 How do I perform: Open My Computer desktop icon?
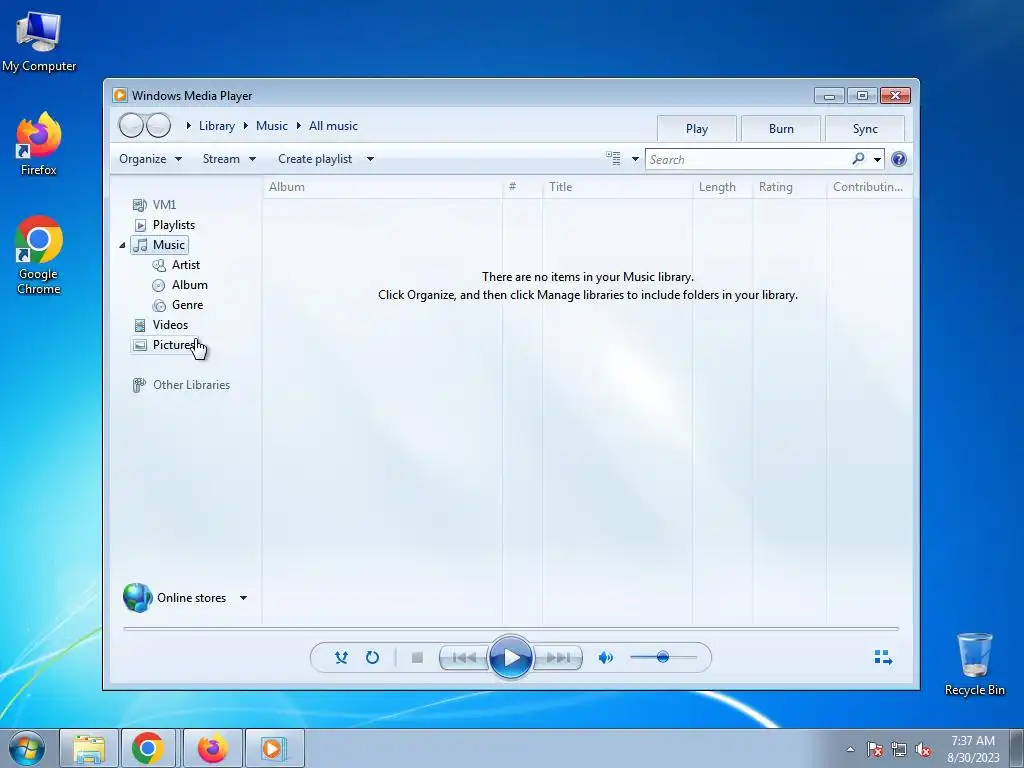pos(39,42)
